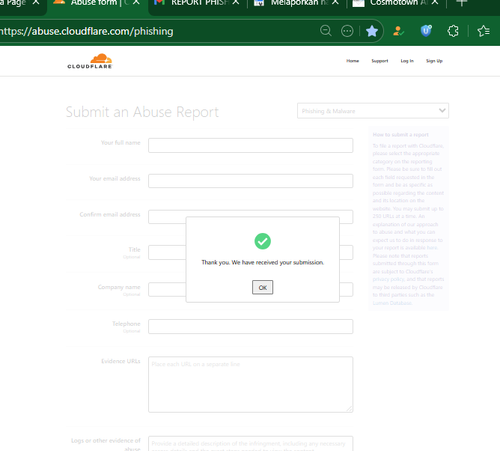Click the Your full name input field
500x451 pixels.
(x=250, y=146)
